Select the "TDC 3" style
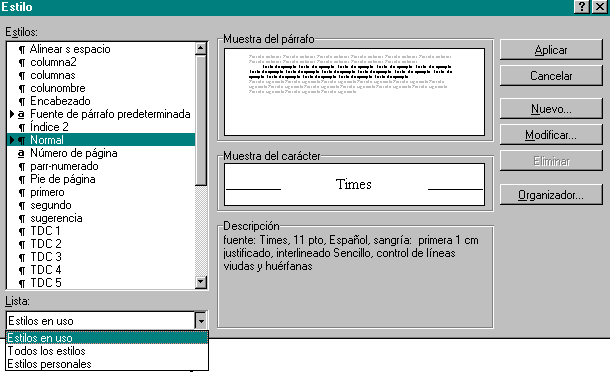The height and width of the screenshot is (373, 610). coord(101,257)
